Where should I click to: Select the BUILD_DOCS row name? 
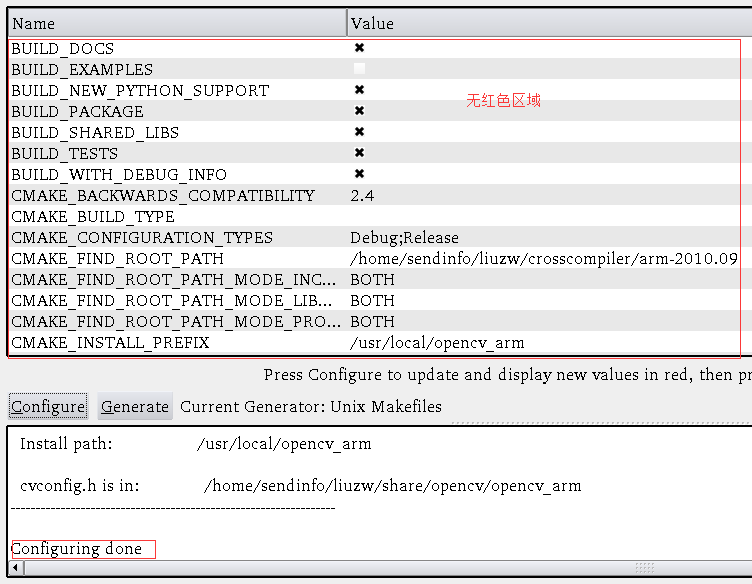(x=63, y=48)
